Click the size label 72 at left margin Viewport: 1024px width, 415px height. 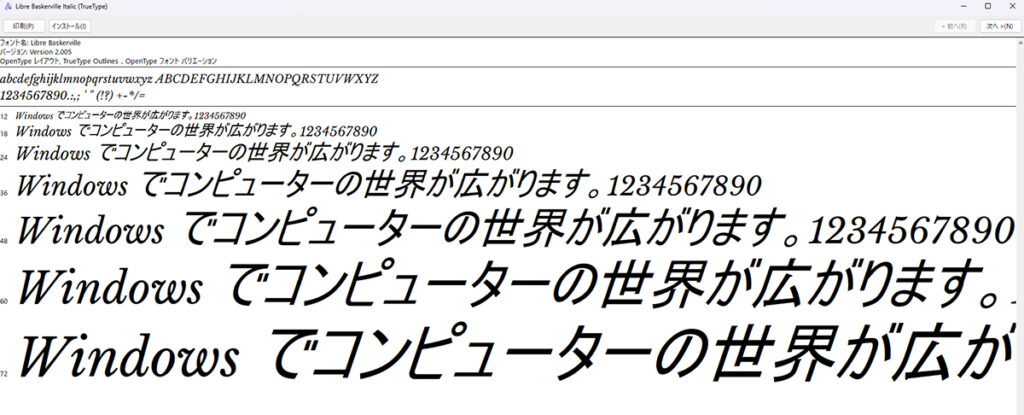coord(4,374)
